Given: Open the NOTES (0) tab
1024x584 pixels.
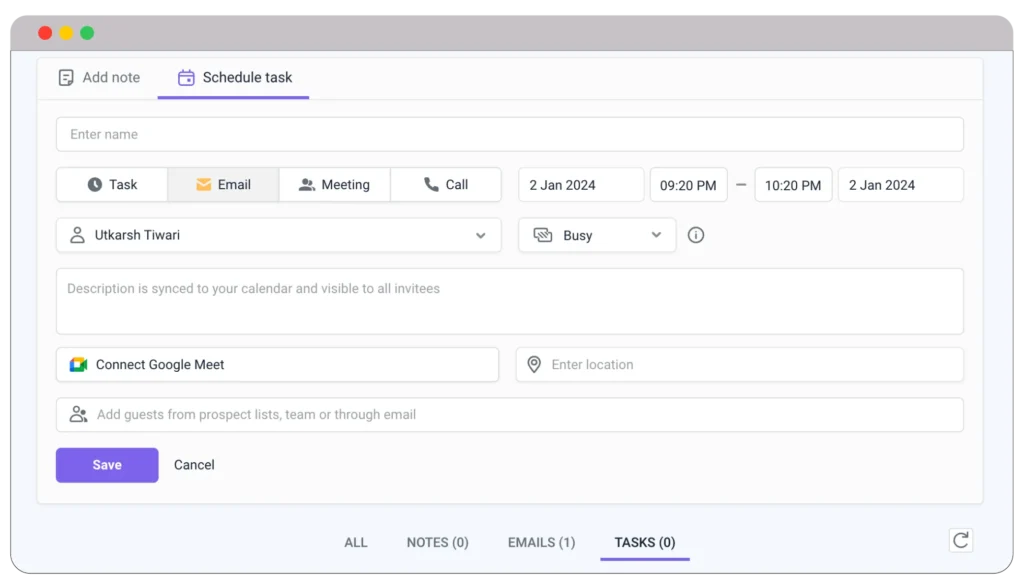Looking at the screenshot, I should click(x=437, y=542).
